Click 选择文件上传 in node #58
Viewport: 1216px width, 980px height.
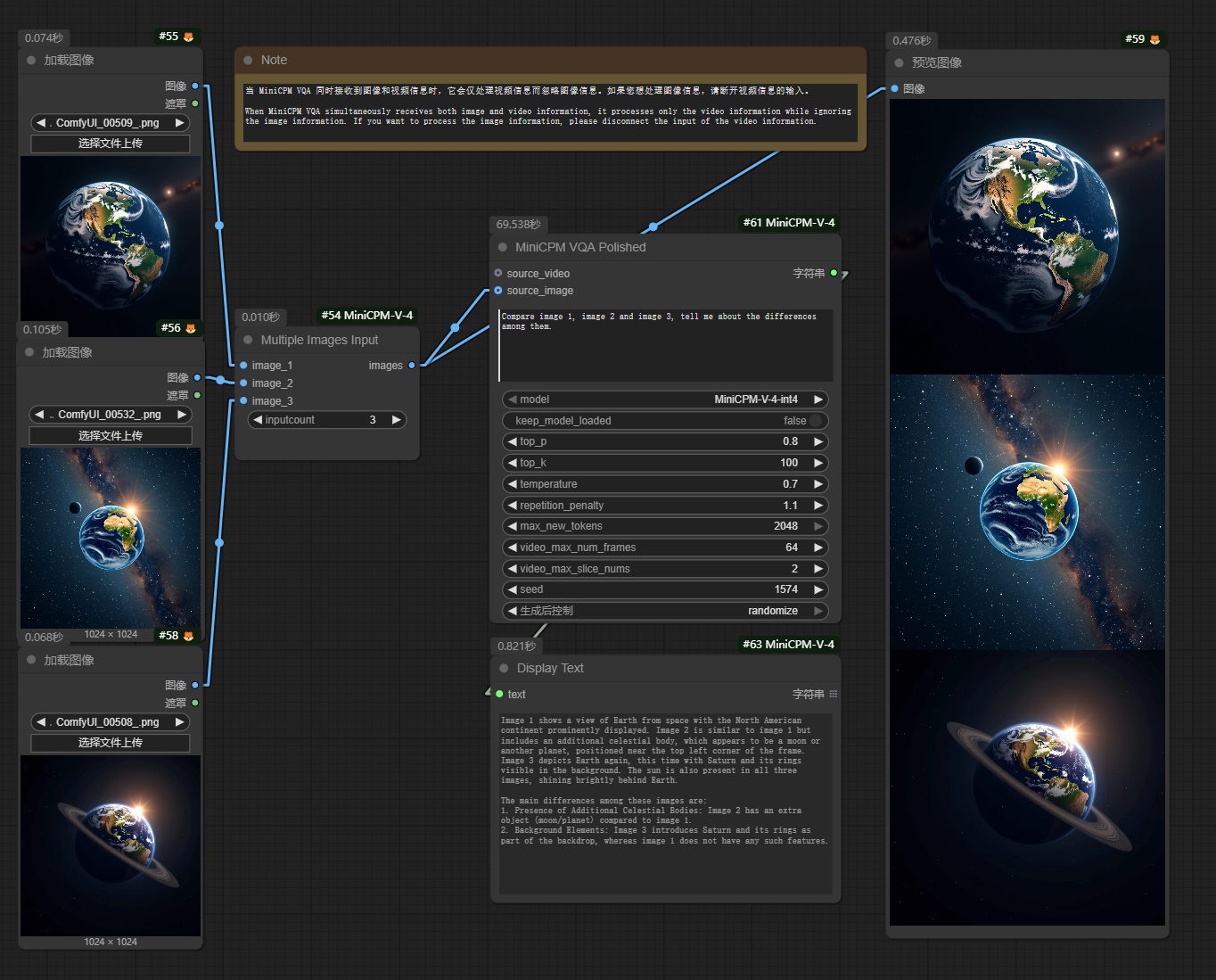[x=111, y=743]
